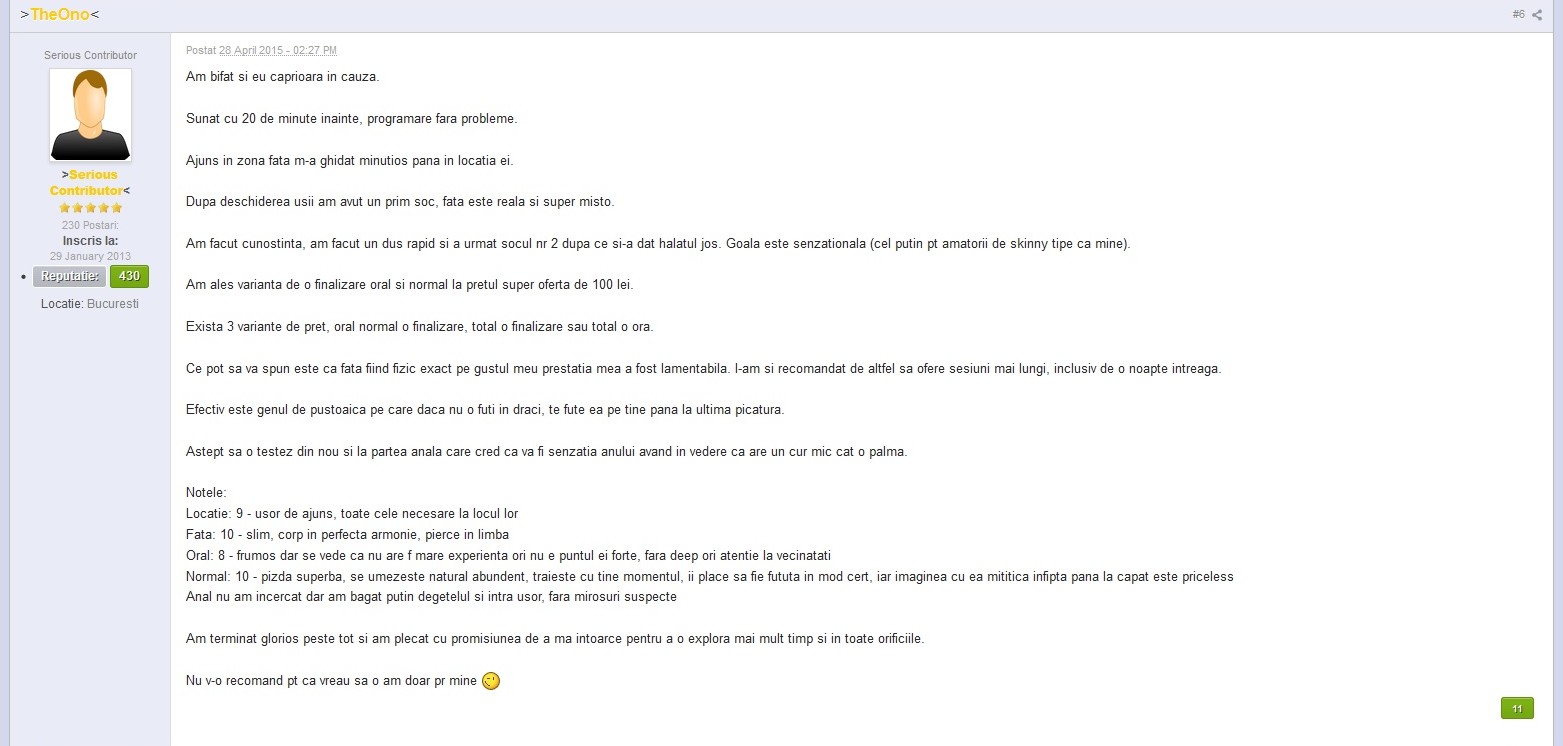Click the green 11 likes badge

click(x=1517, y=708)
